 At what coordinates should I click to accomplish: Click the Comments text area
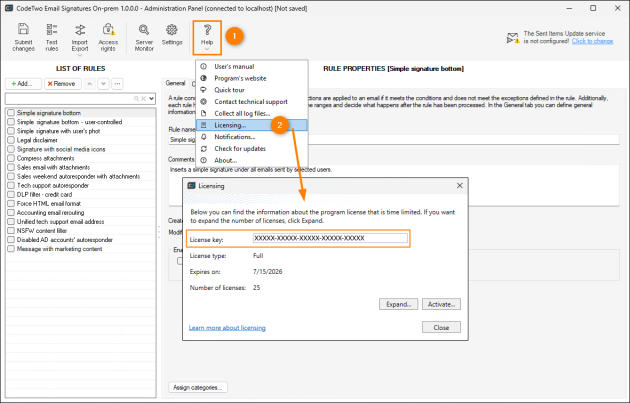click(394, 185)
